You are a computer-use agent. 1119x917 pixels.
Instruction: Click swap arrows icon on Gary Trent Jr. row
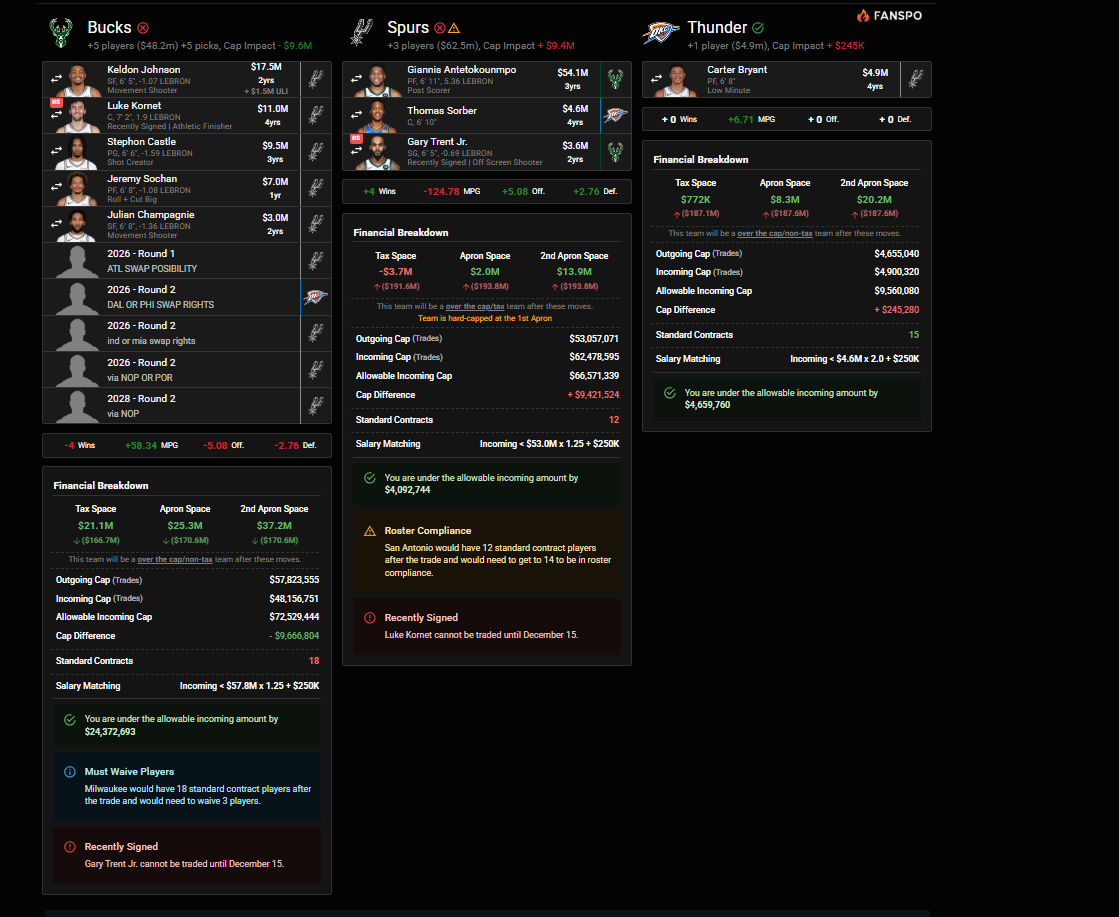tap(356, 151)
